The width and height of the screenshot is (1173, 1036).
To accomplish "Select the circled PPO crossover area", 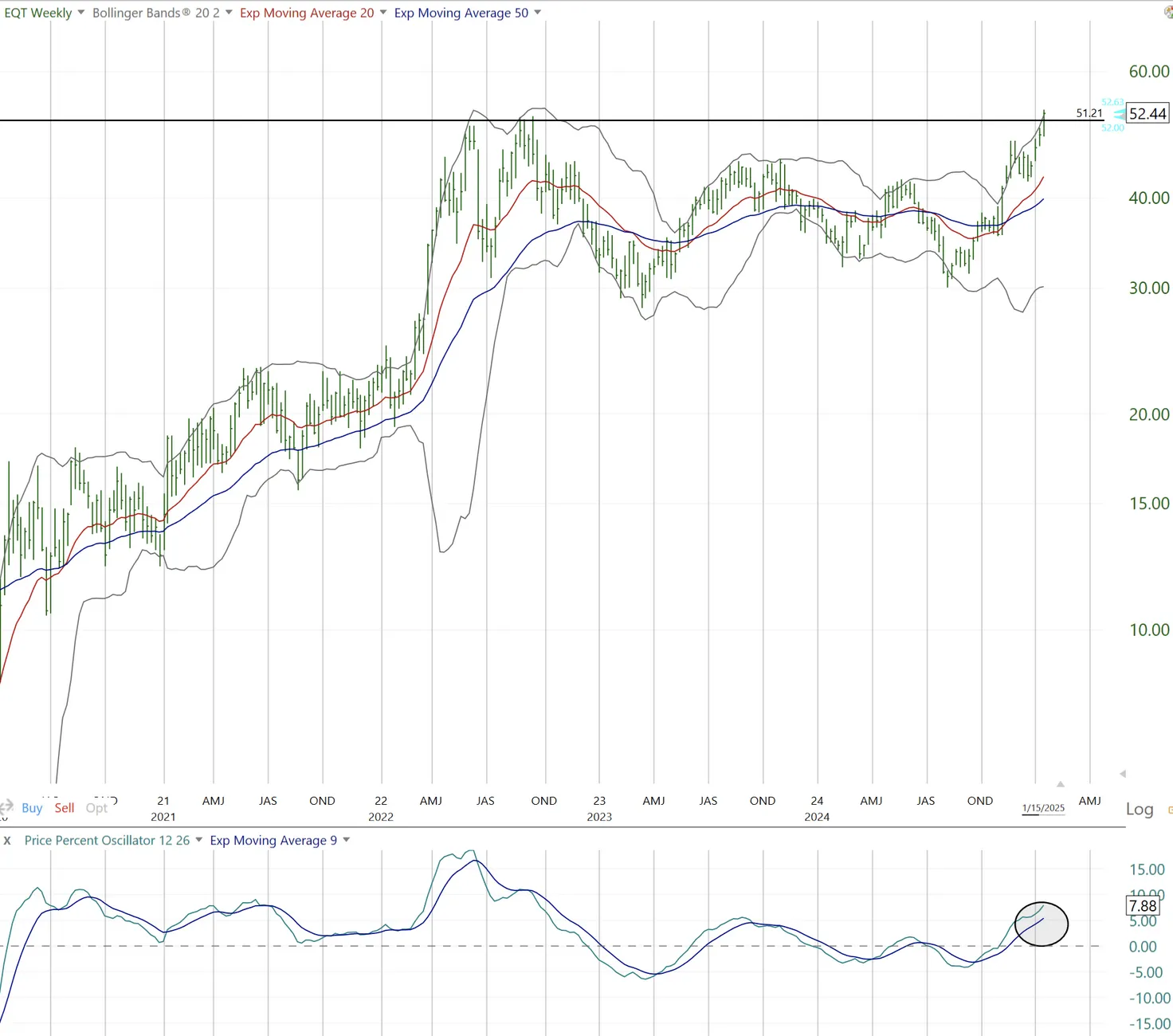I will 1042,924.
